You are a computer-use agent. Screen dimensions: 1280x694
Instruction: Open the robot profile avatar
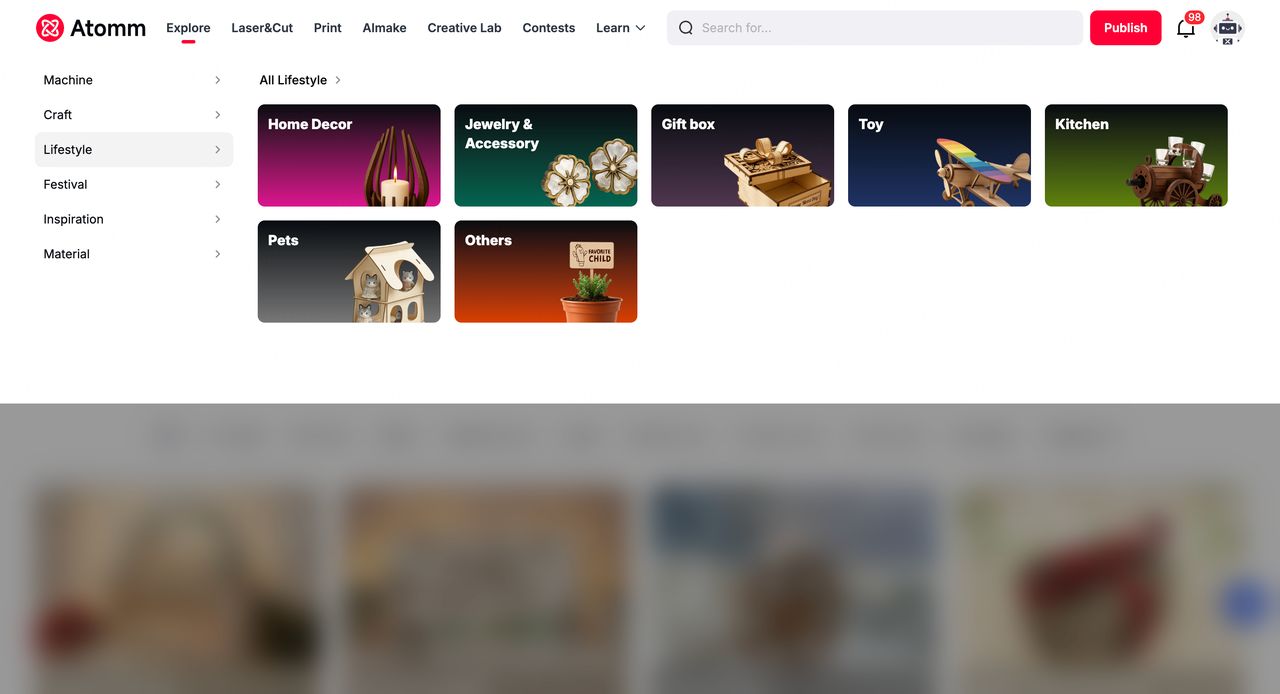(1227, 28)
